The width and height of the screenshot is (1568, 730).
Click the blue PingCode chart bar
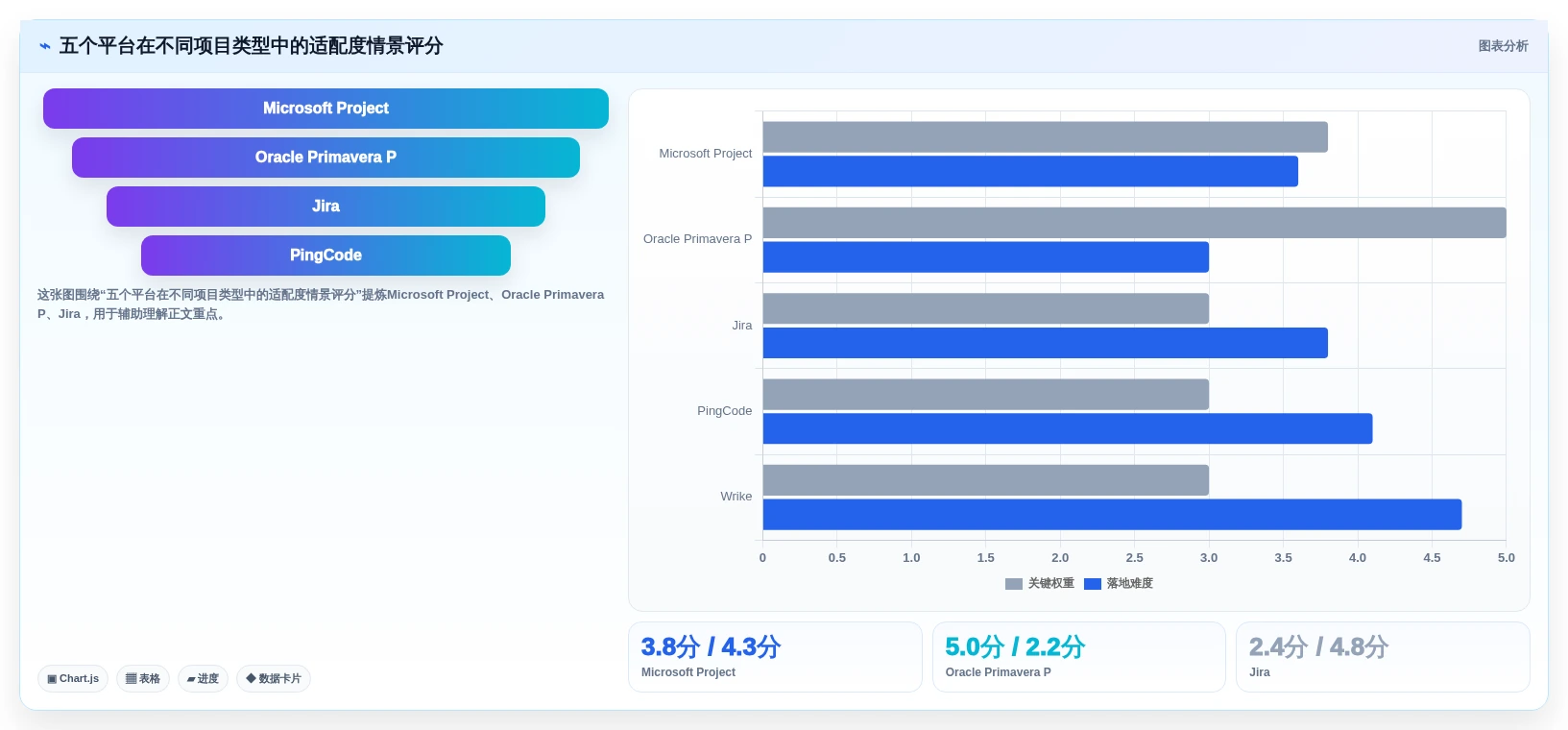coord(1068,428)
